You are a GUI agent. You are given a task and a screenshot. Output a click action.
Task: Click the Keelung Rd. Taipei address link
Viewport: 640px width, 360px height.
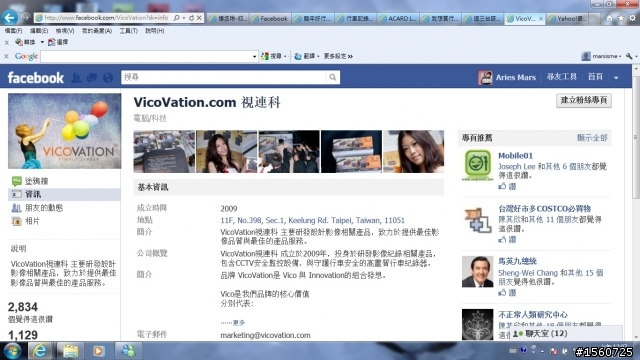(x=312, y=220)
